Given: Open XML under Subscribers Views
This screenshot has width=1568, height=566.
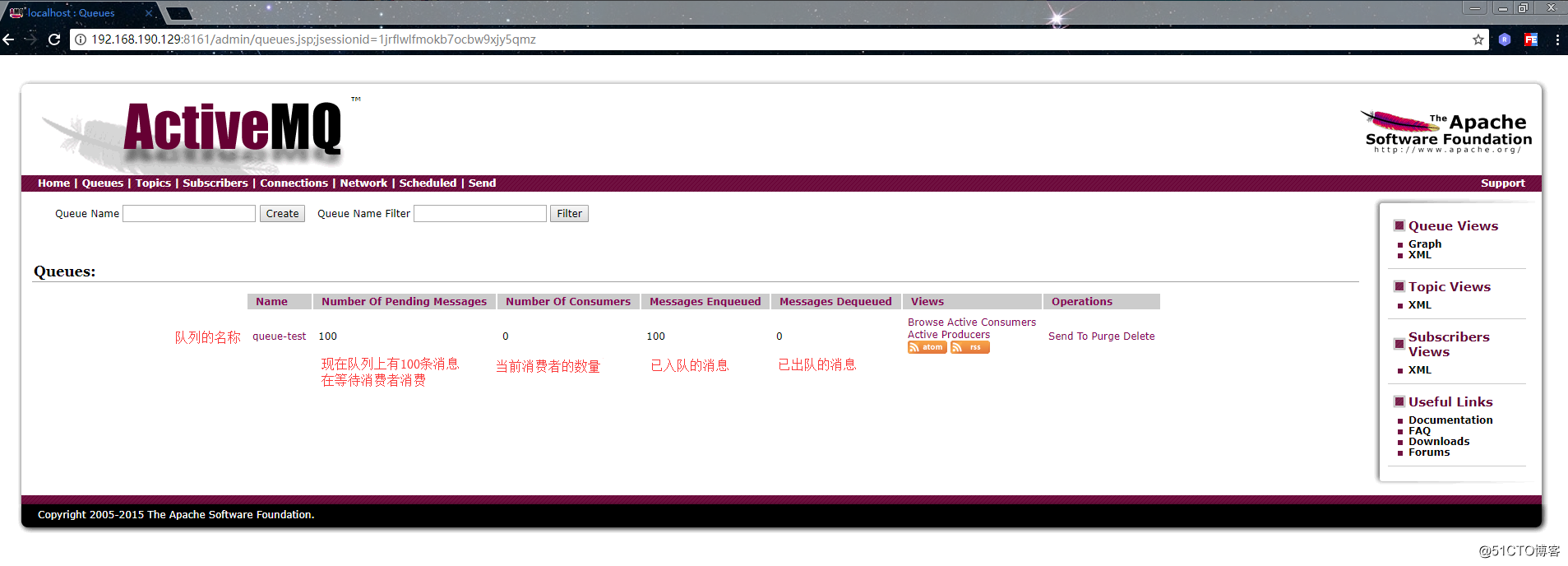Looking at the screenshot, I should [x=1419, y=370].
